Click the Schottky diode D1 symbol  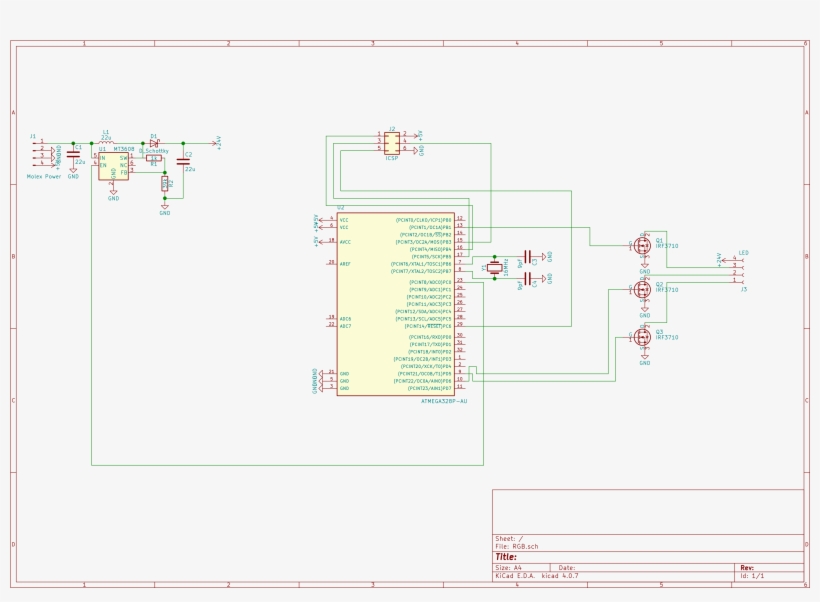[x=154, y=143]
